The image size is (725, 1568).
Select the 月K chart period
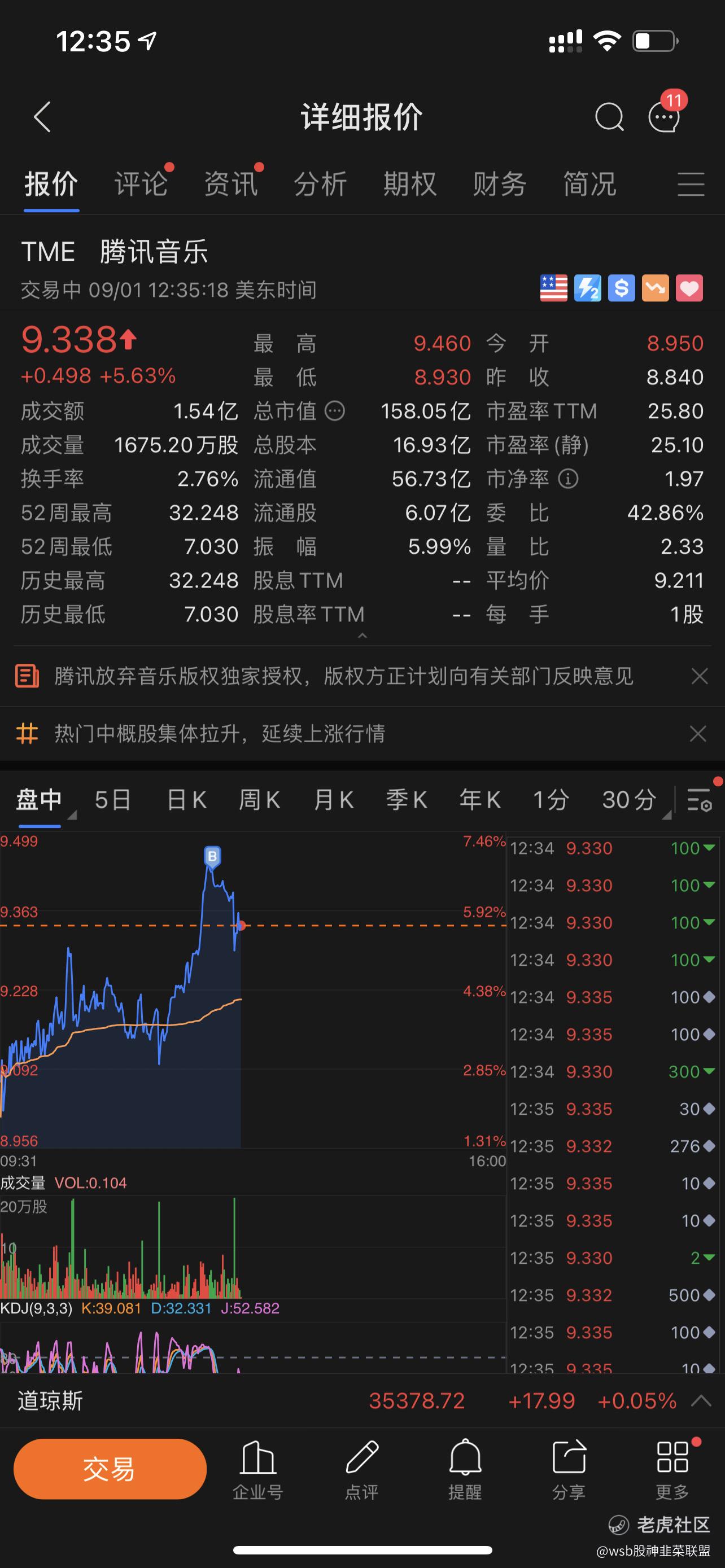tap(334, 800)
